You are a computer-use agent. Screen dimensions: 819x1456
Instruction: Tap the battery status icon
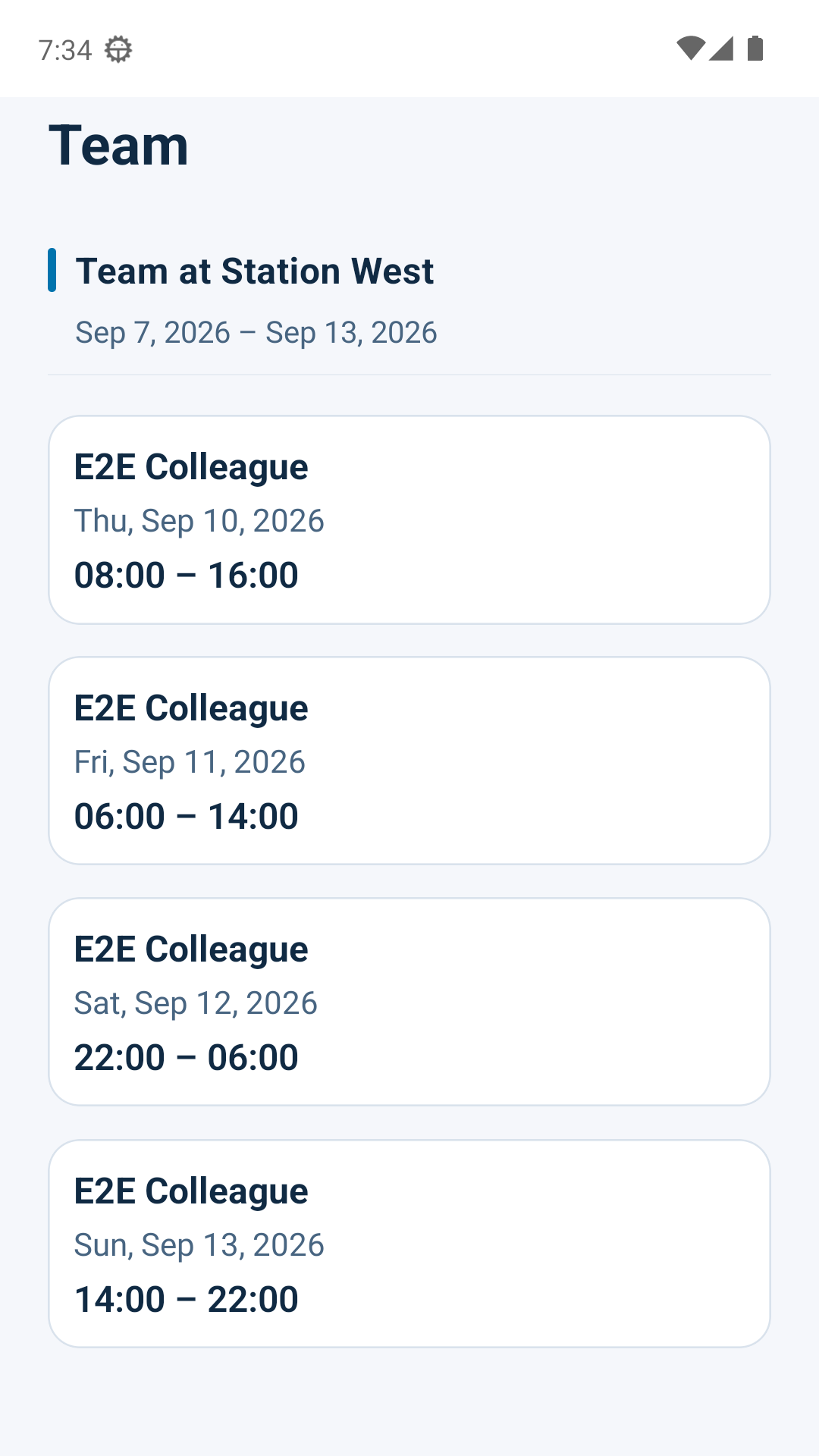(755, 49)
